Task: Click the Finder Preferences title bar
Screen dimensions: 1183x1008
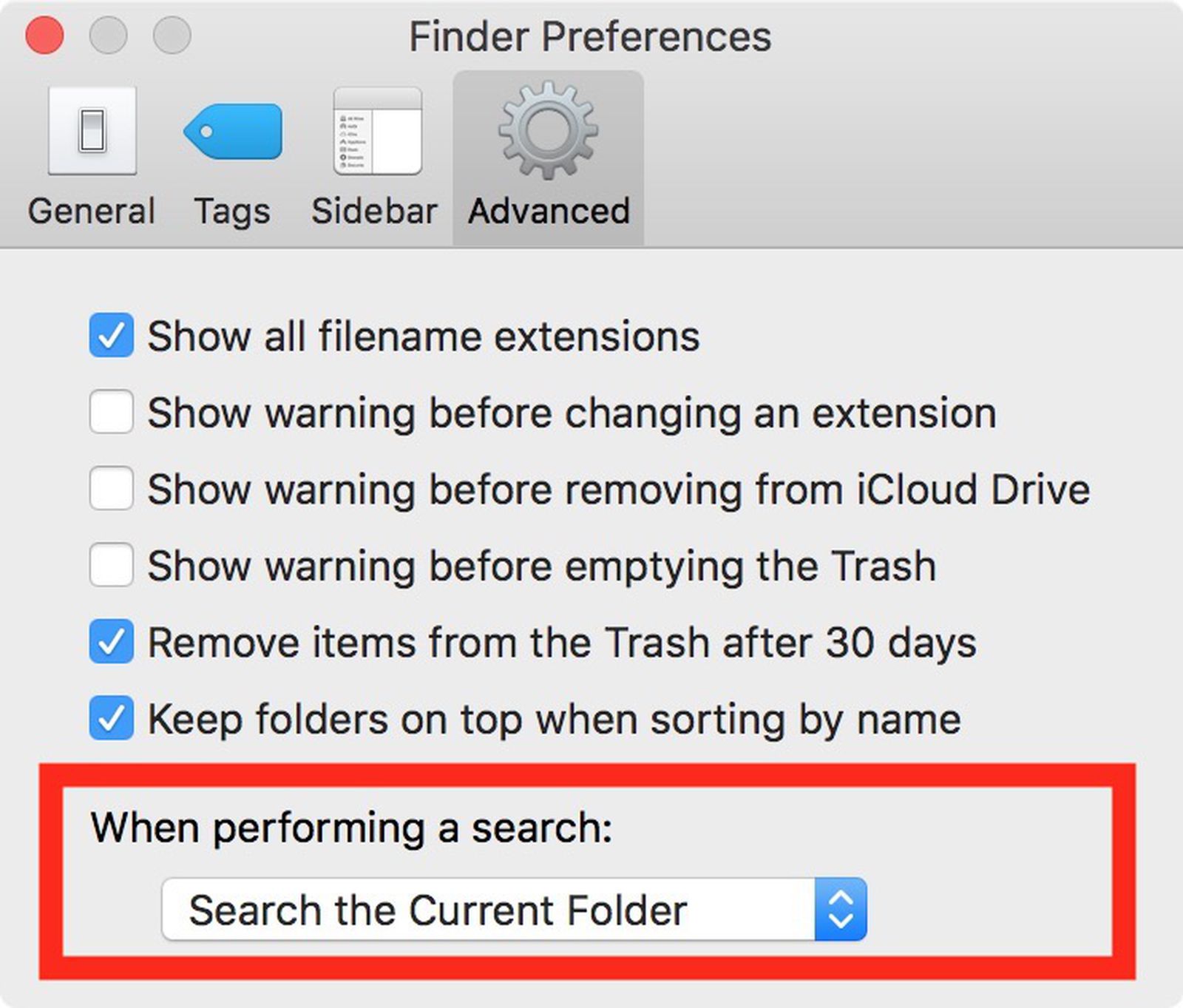Action: 591,35
